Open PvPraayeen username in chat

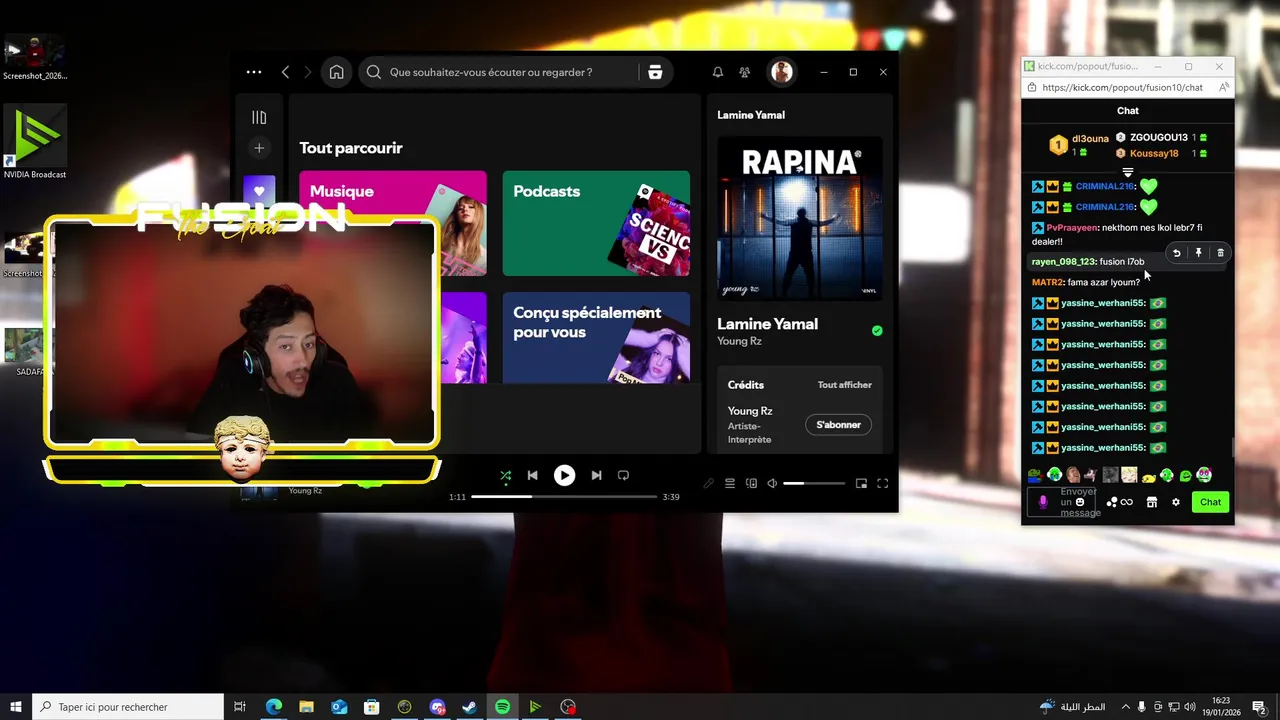coord(1072,228)
